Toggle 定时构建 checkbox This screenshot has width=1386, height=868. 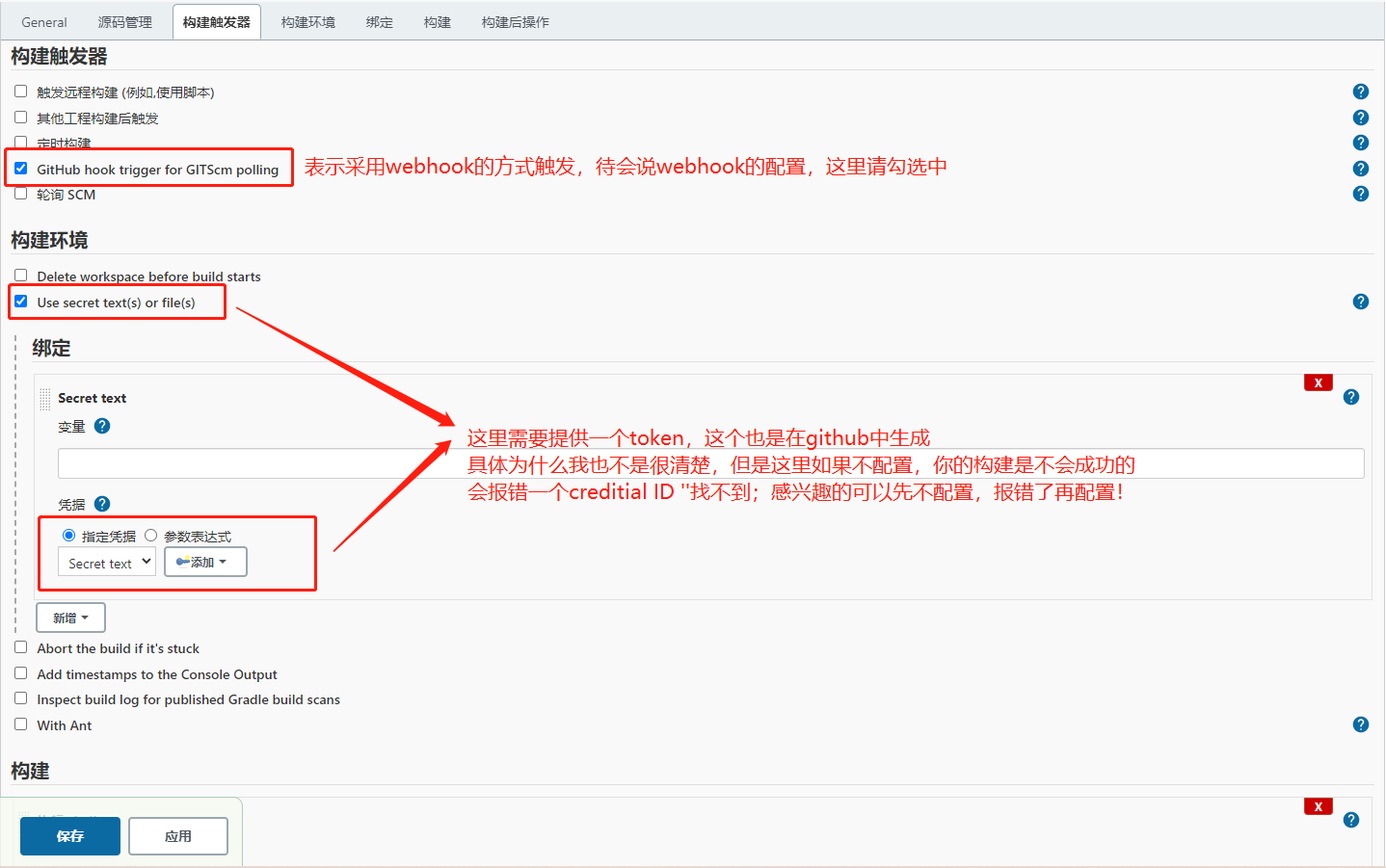pos(21,143)
